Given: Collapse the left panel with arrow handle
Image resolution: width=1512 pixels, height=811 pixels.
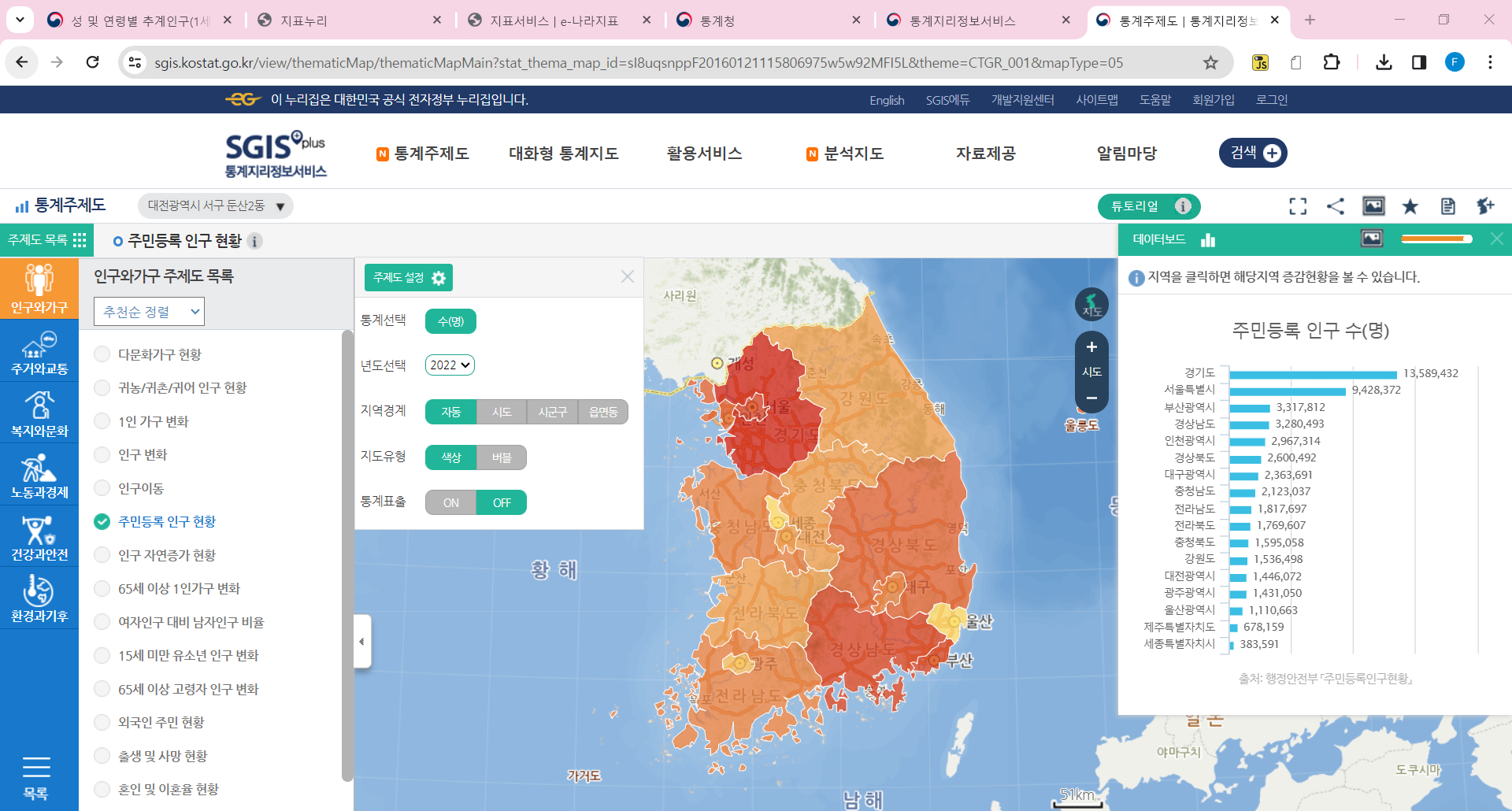Looking at the screenshot, I should 361,641.
